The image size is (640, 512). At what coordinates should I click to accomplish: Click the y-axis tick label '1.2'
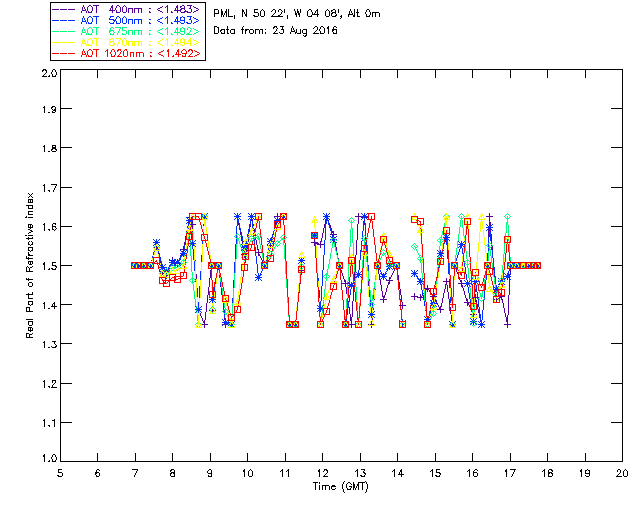pyautogui.click(x=49, y=383)
